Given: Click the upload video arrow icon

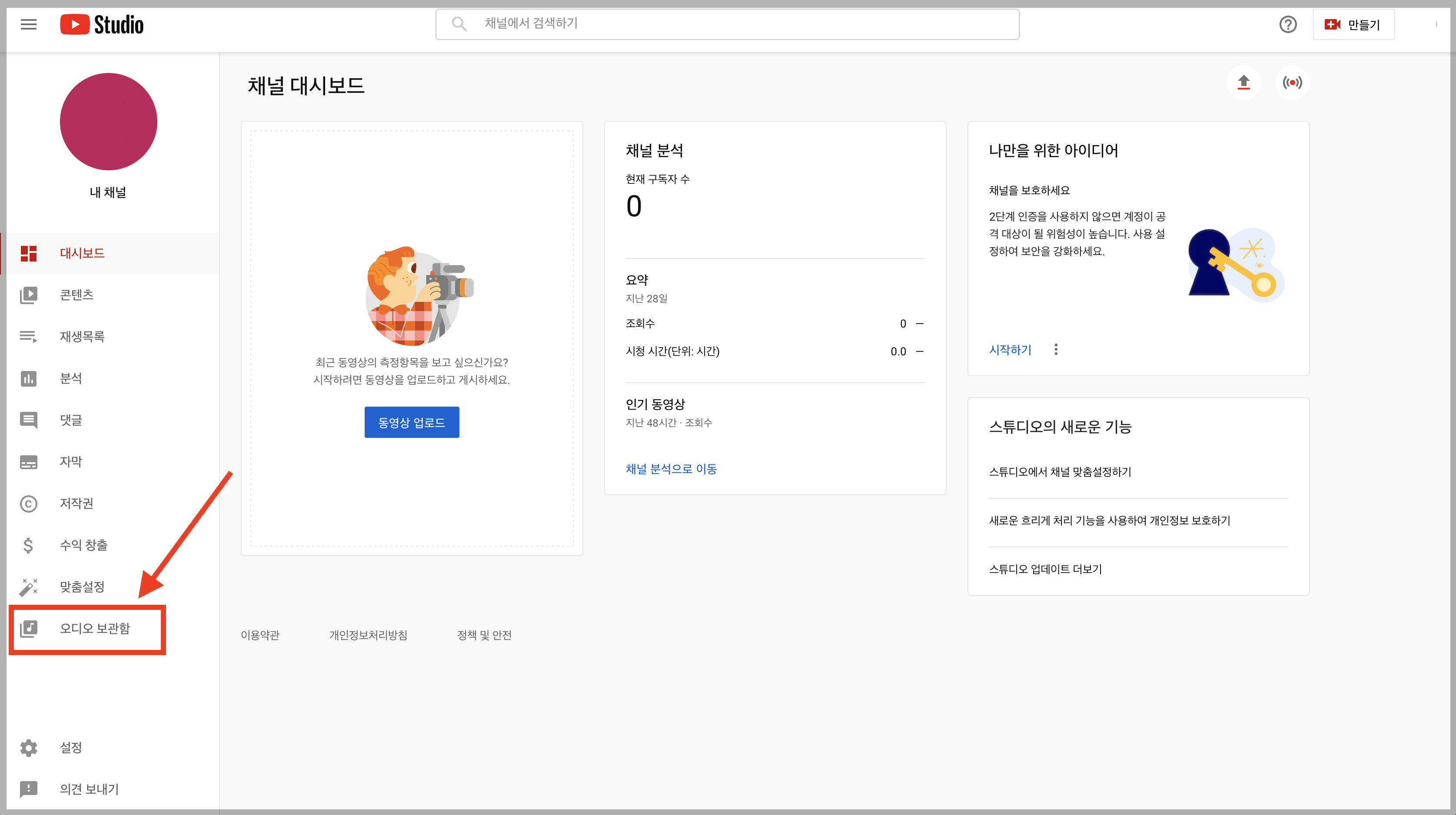Looking at the screenshot, I should click(x=1243, y=83).
